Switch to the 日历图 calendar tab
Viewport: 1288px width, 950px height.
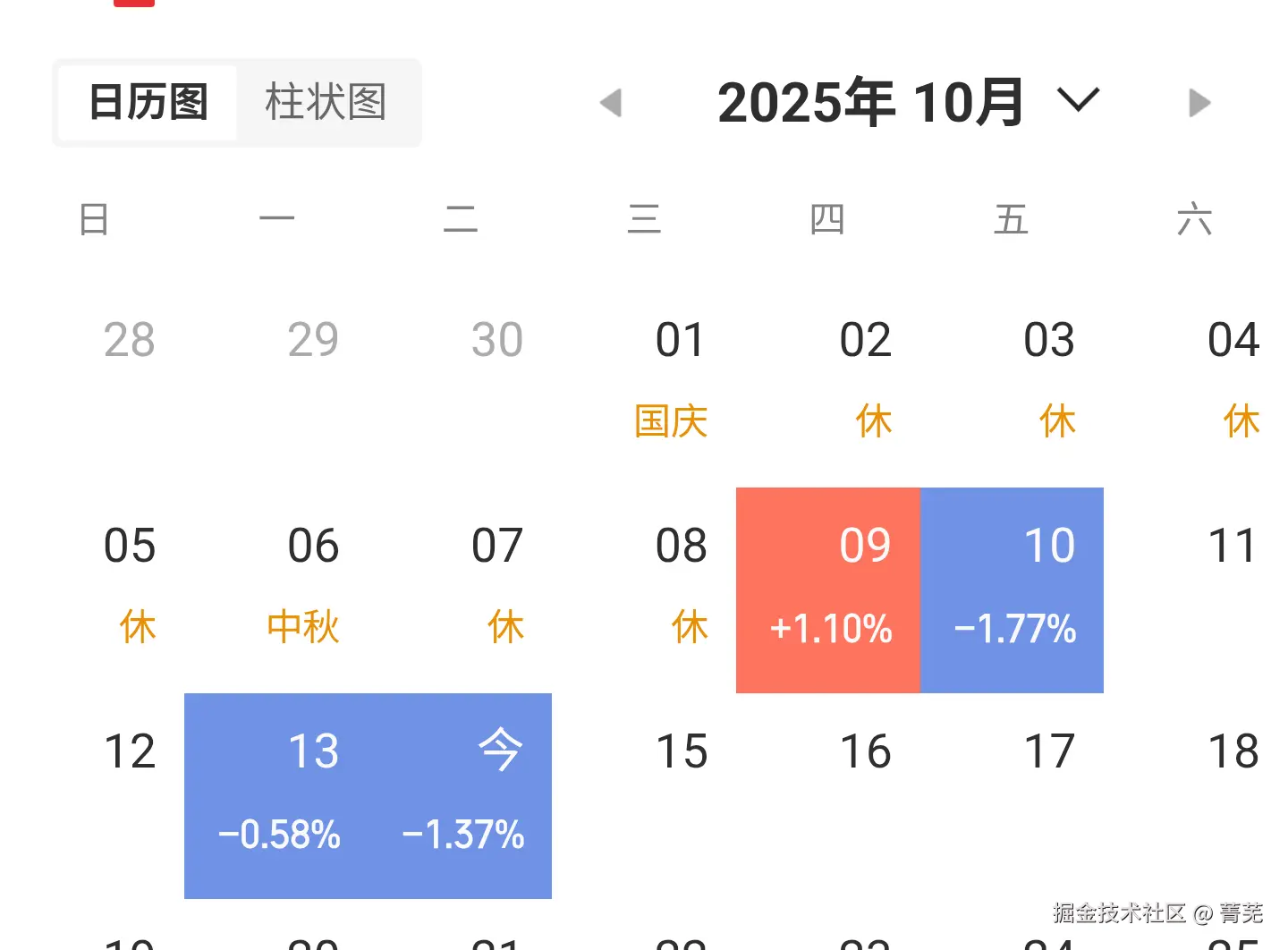148,102
